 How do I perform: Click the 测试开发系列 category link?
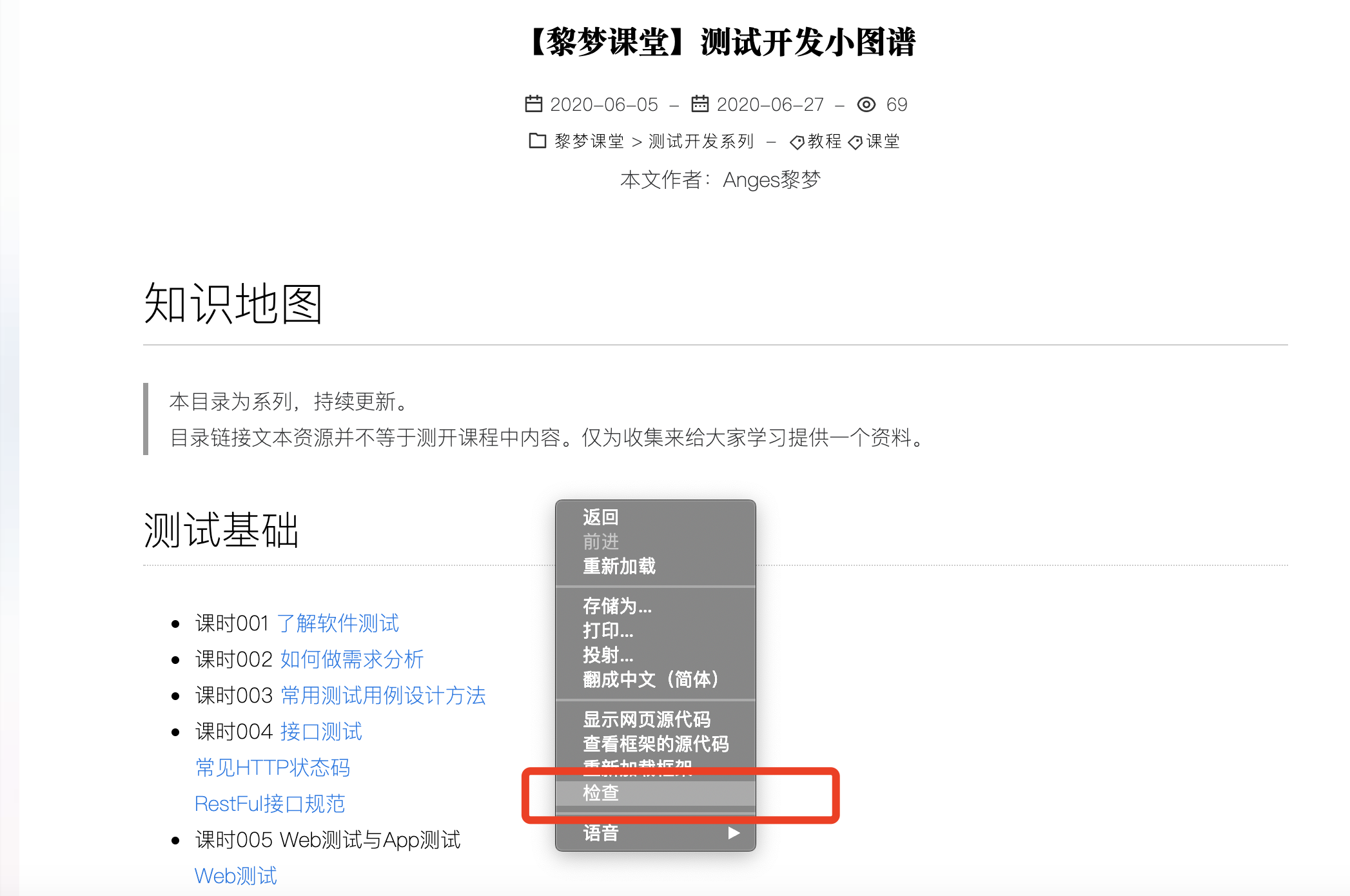[701, 141]
